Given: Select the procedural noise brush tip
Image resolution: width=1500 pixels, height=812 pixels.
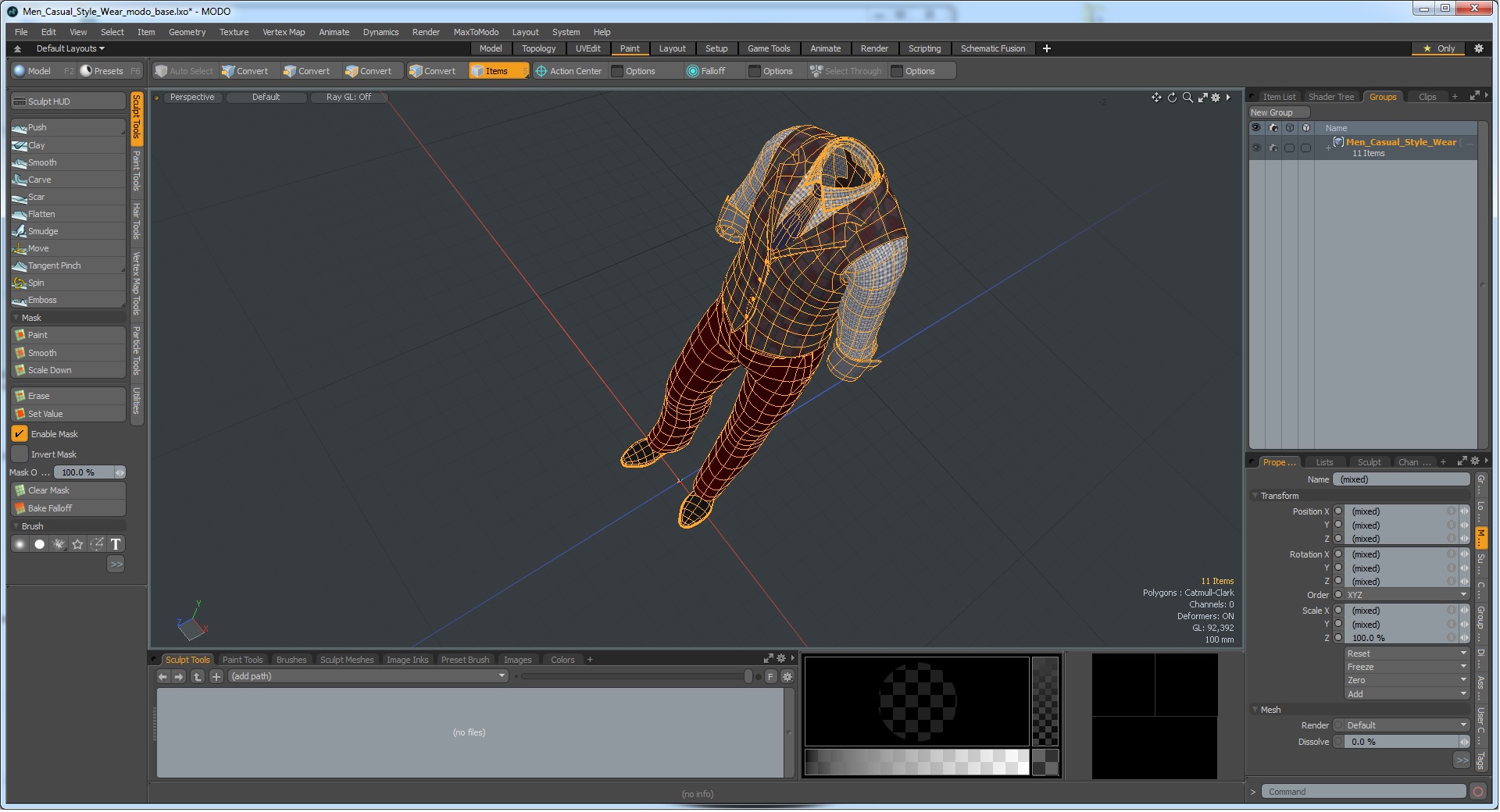Looking at the screenshot, I should tap(59, 544).
